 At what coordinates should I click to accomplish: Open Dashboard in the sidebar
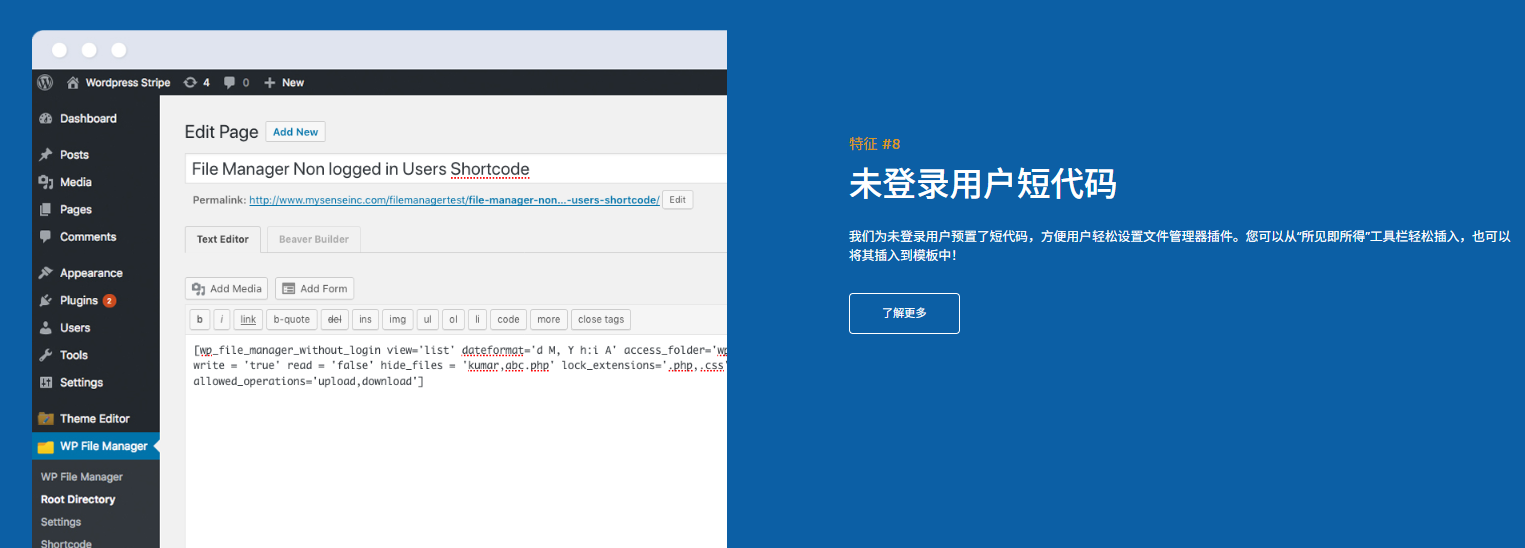coord(88,118)
